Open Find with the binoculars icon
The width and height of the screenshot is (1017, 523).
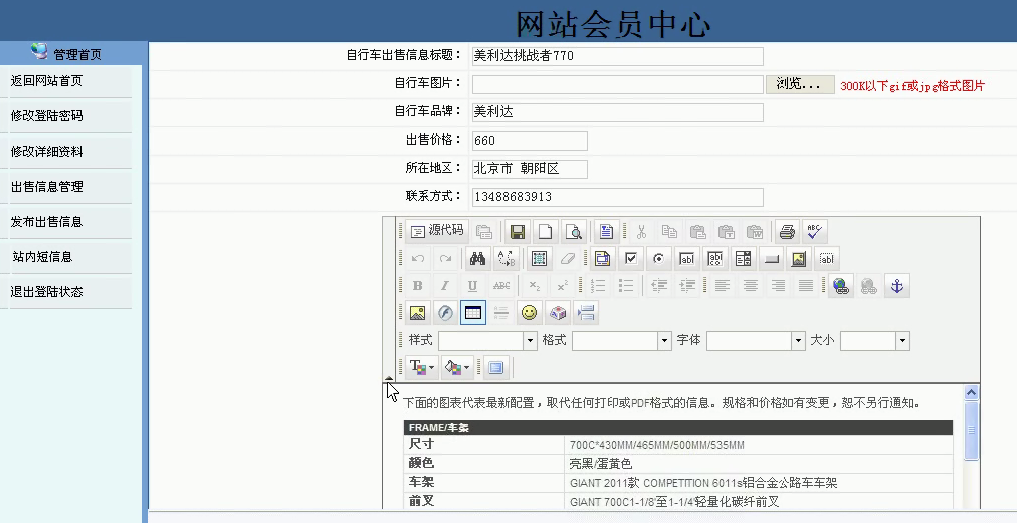click(477, 259)
